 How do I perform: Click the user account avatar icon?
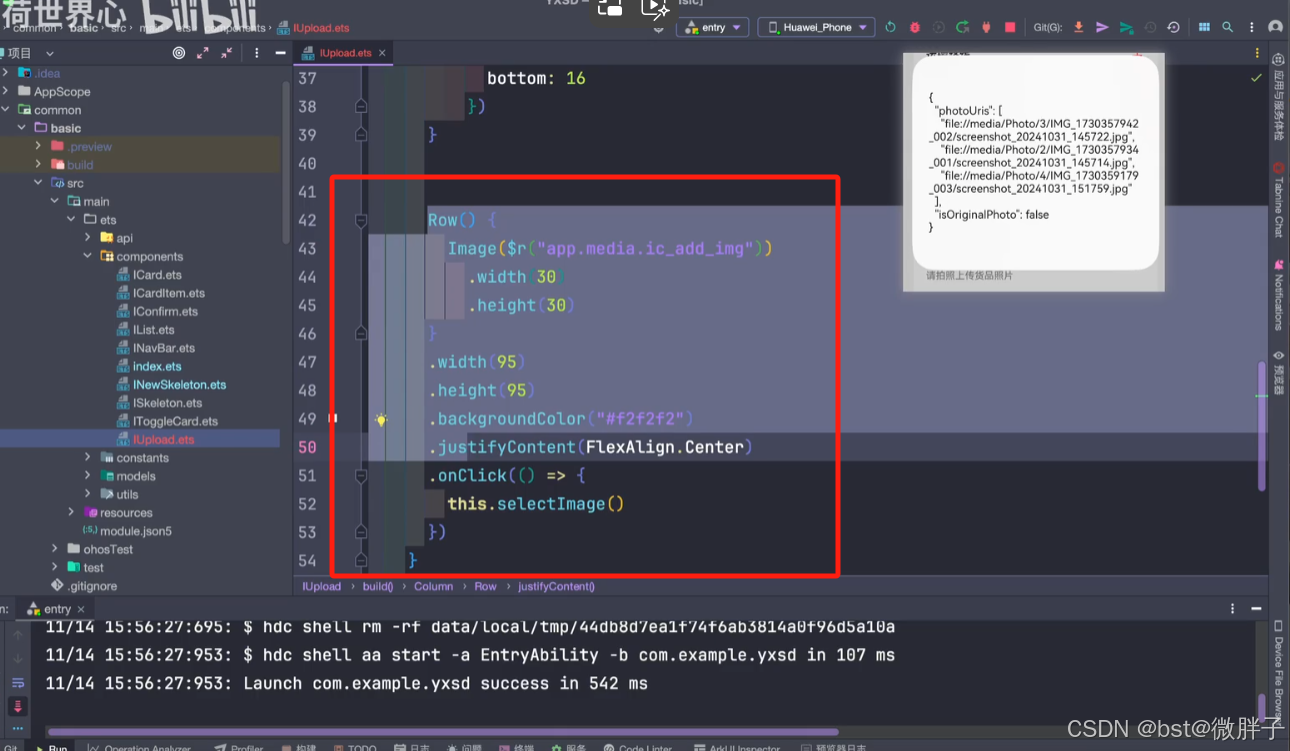[x=1274, y=27]
